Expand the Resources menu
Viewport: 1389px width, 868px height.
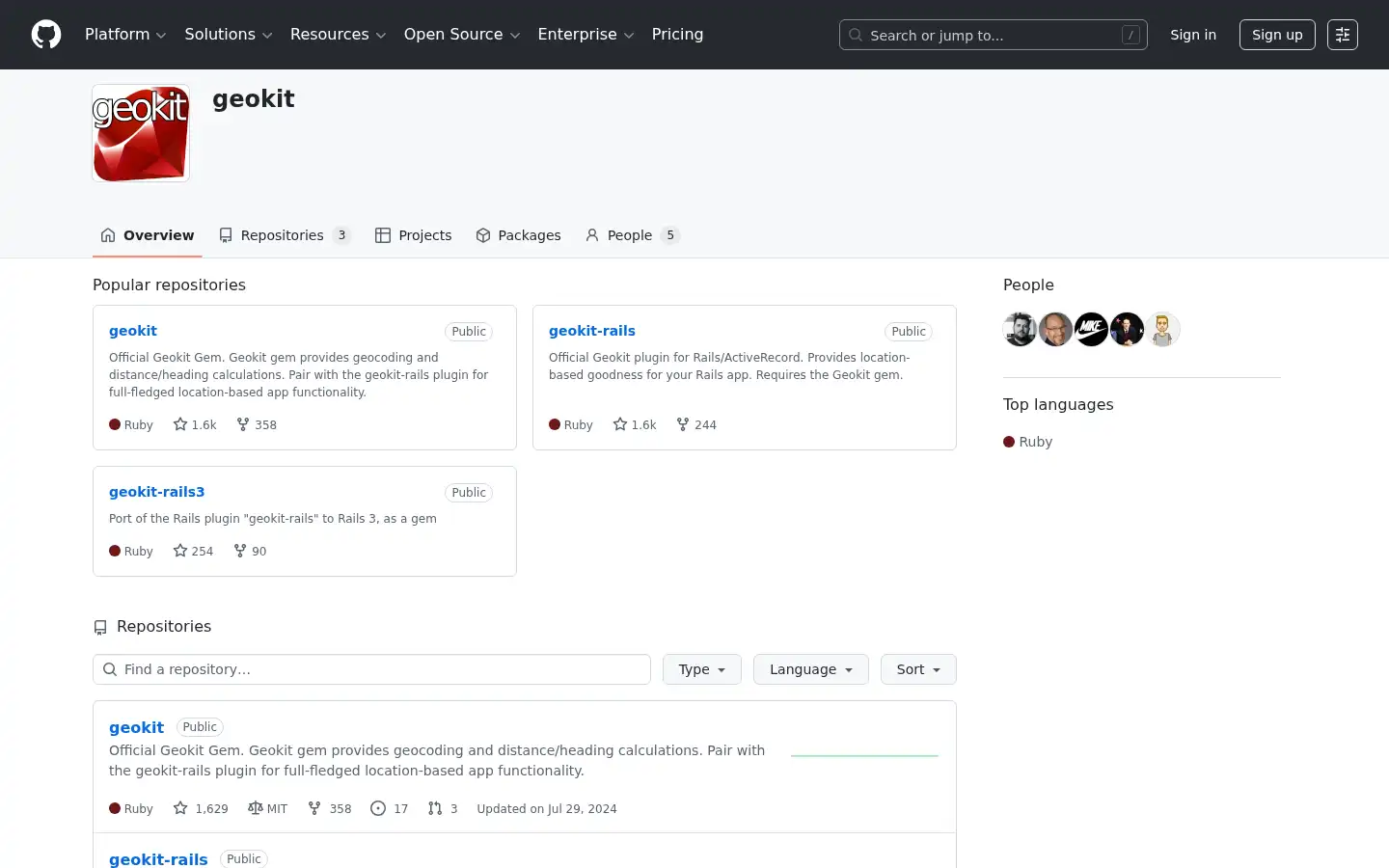(x=339, y=35)
